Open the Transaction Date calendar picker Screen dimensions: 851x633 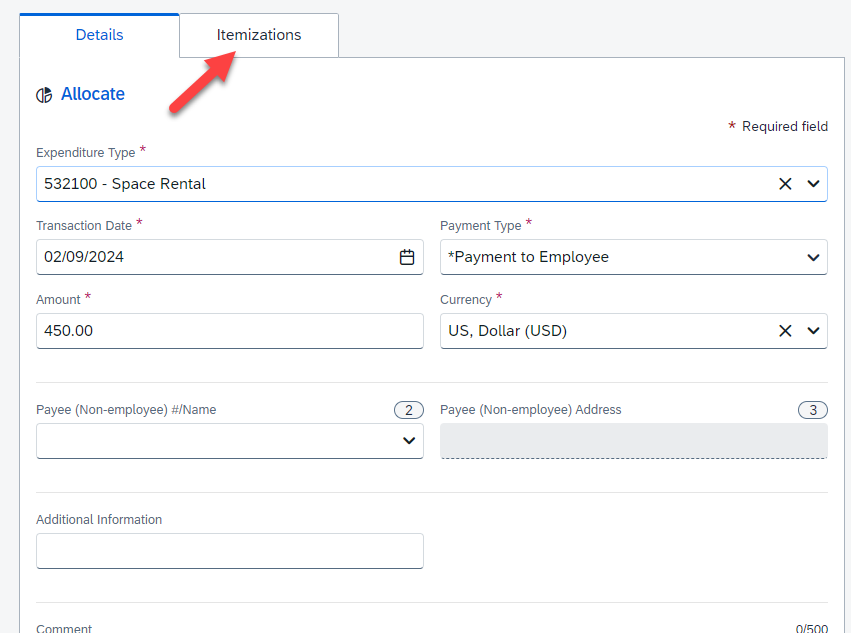[x=406, y=257]
